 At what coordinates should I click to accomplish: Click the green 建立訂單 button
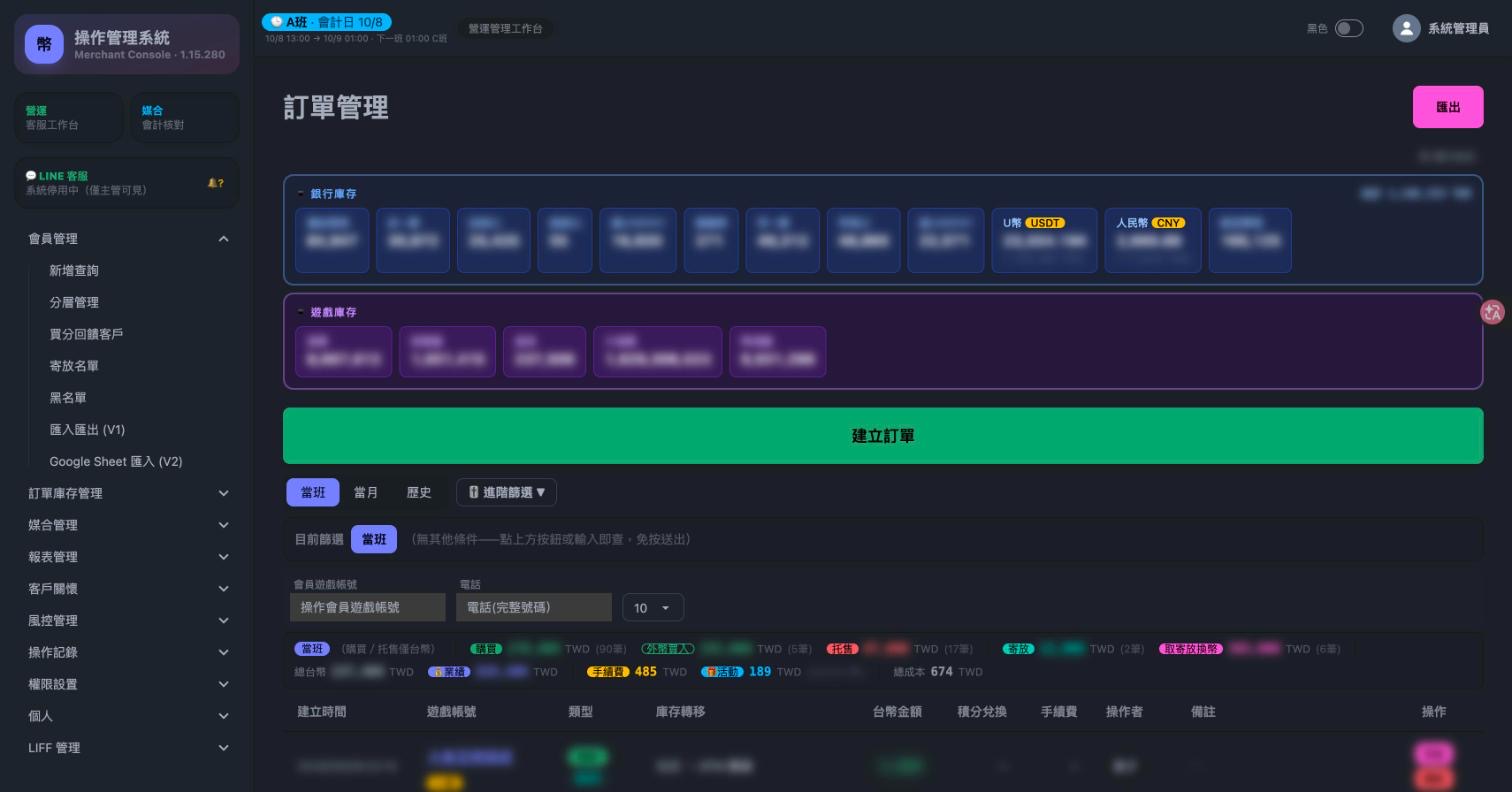(883, 436)
